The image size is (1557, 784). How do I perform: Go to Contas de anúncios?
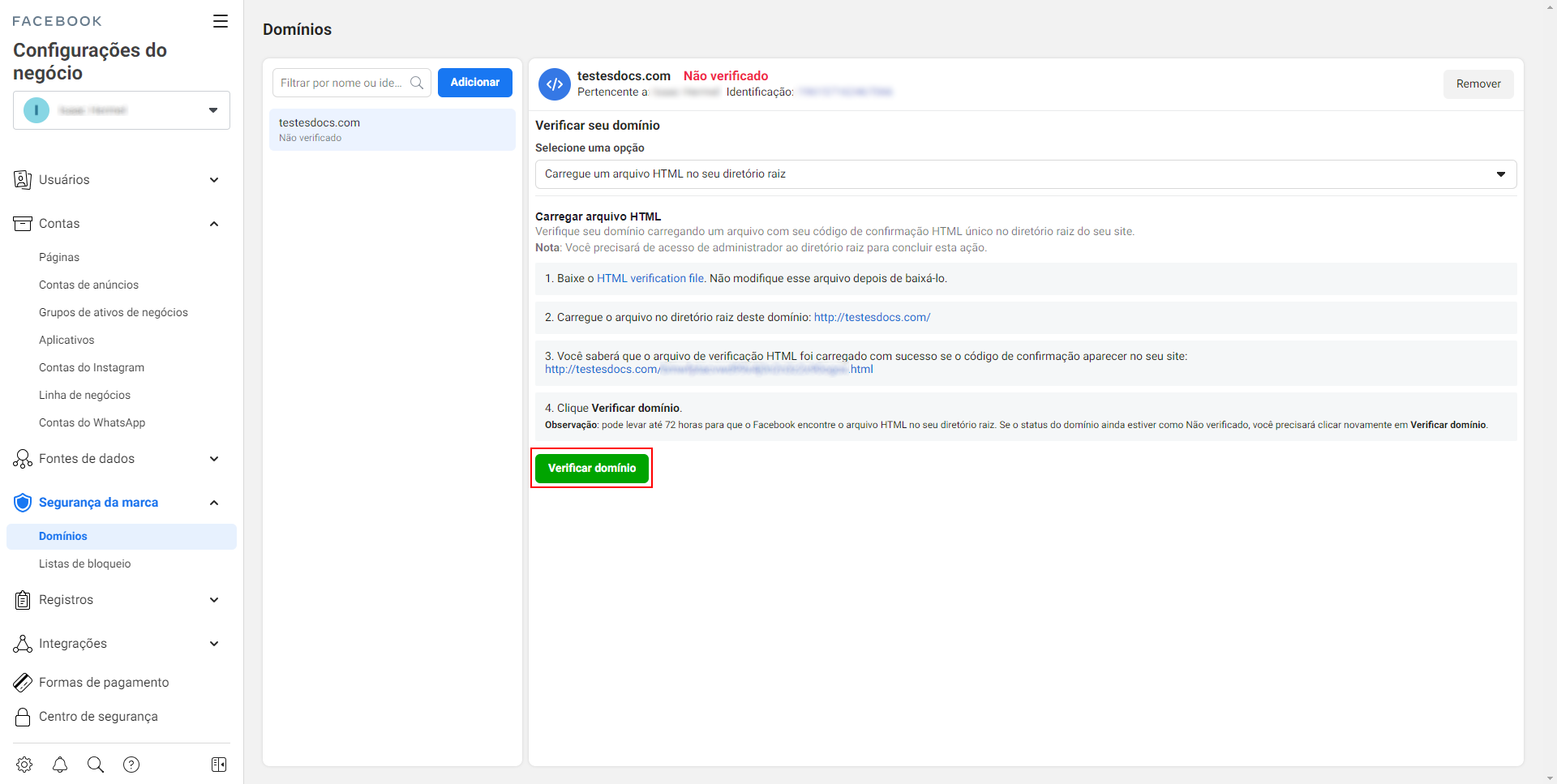click(x=88, y=285)
